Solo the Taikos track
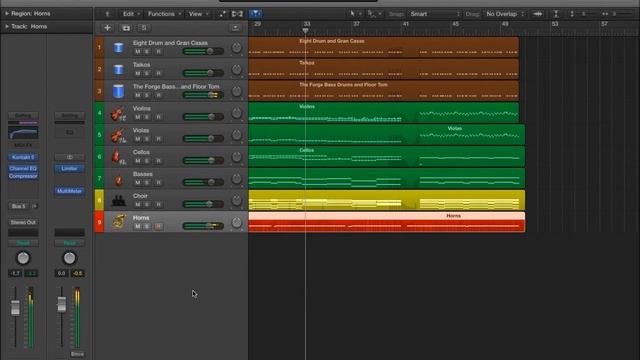 coord(147,73)
